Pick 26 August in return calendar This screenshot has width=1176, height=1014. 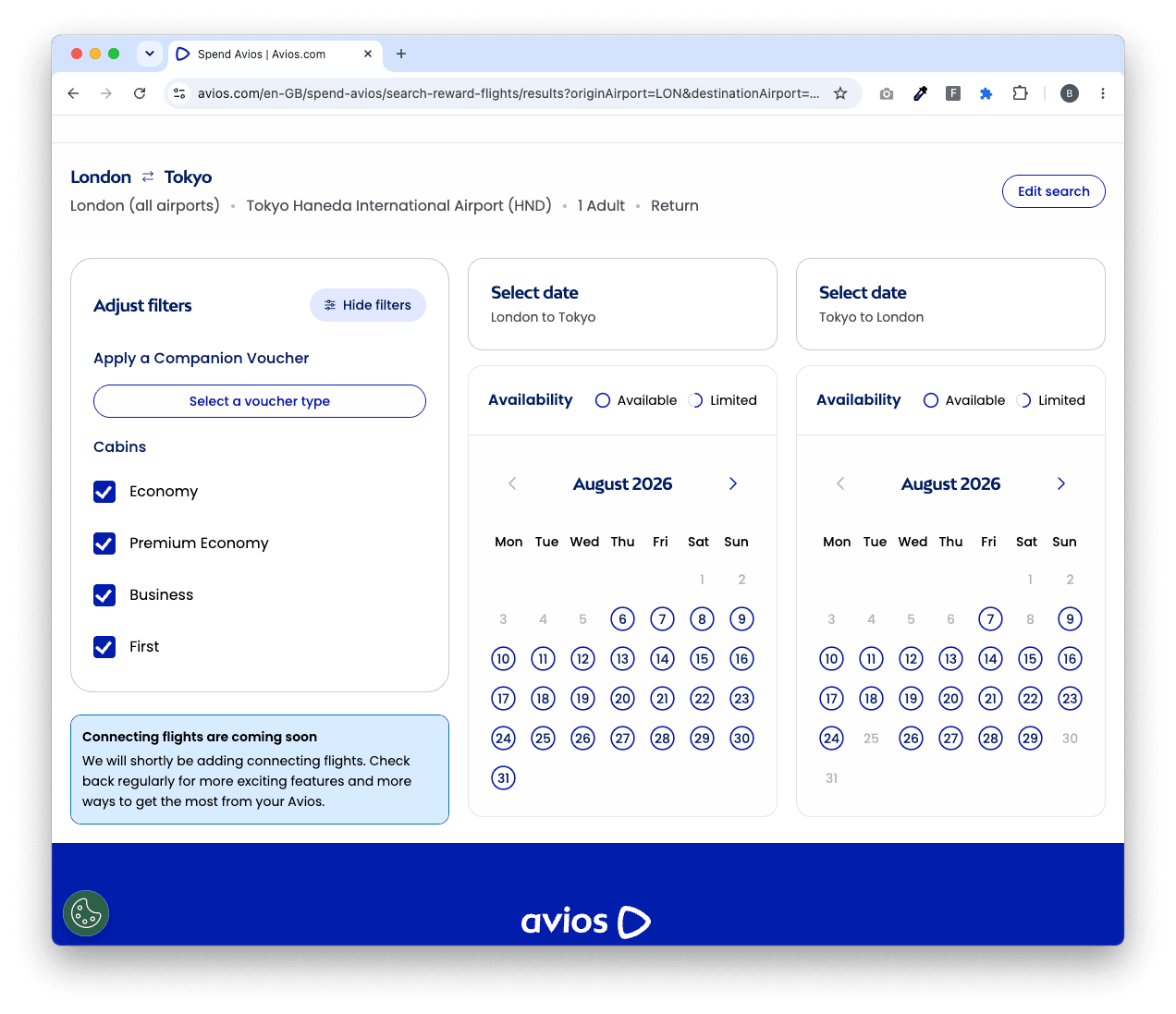911,739
